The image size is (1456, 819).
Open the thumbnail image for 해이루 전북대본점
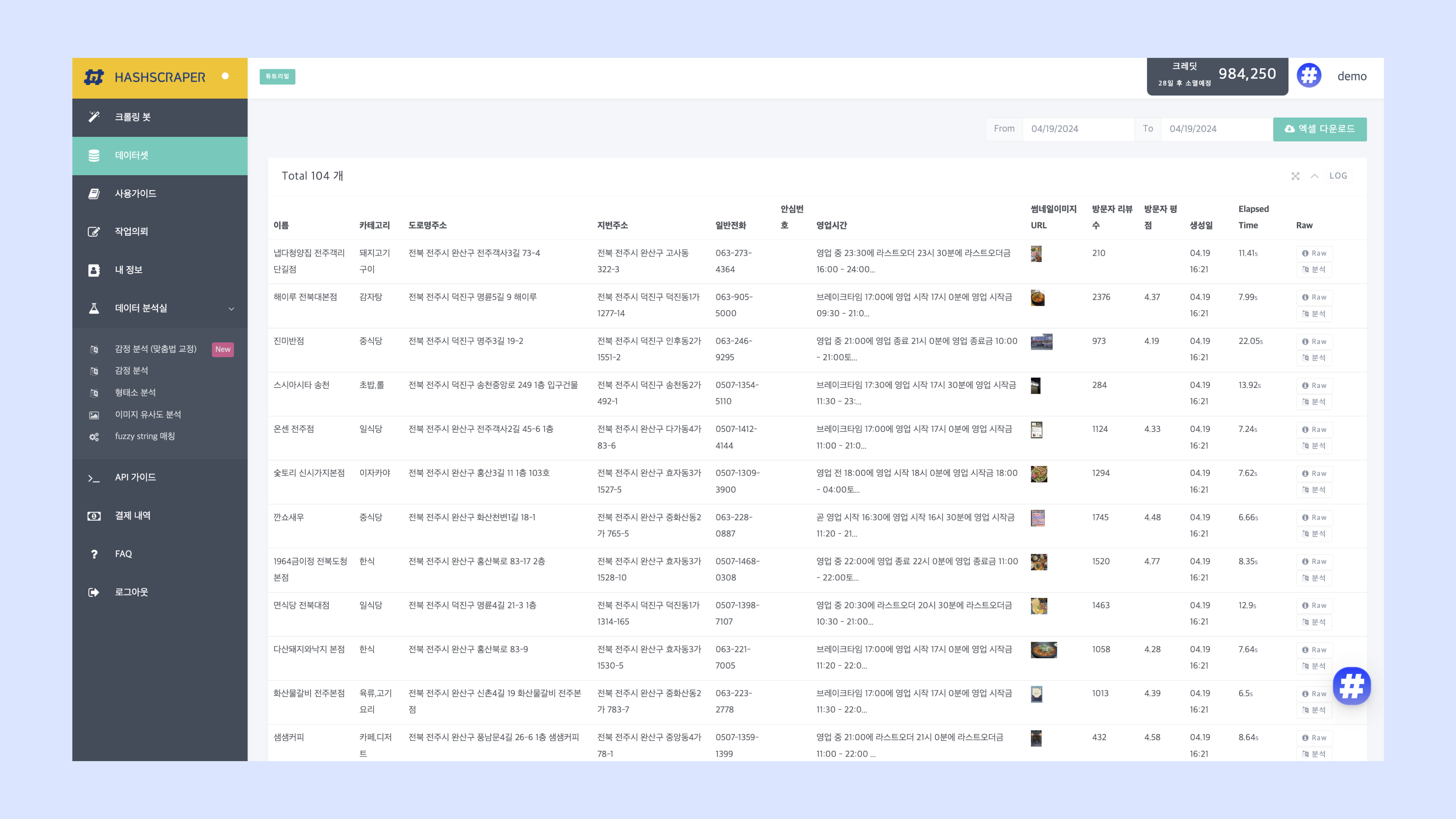[1038, 298]
